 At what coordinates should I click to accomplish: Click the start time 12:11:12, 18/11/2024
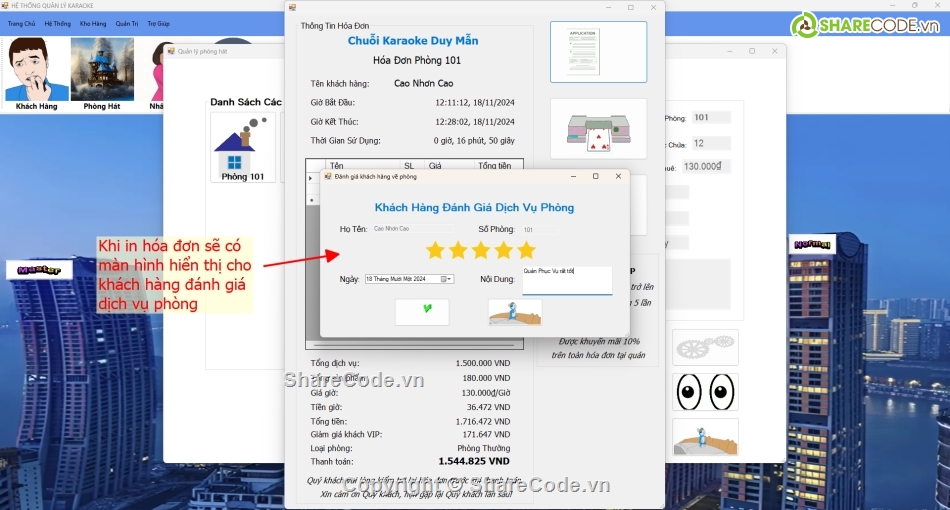tap(474, 102)
